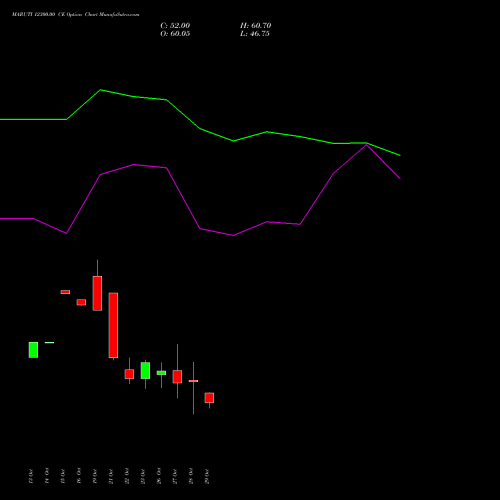Select the high value H: 60.70

(x=255, y=26)
